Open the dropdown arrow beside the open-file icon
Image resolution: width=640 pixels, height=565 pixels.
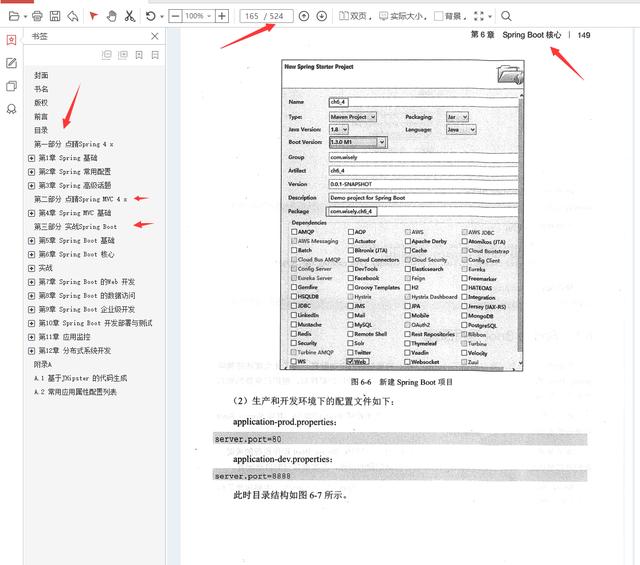point(25,17)
